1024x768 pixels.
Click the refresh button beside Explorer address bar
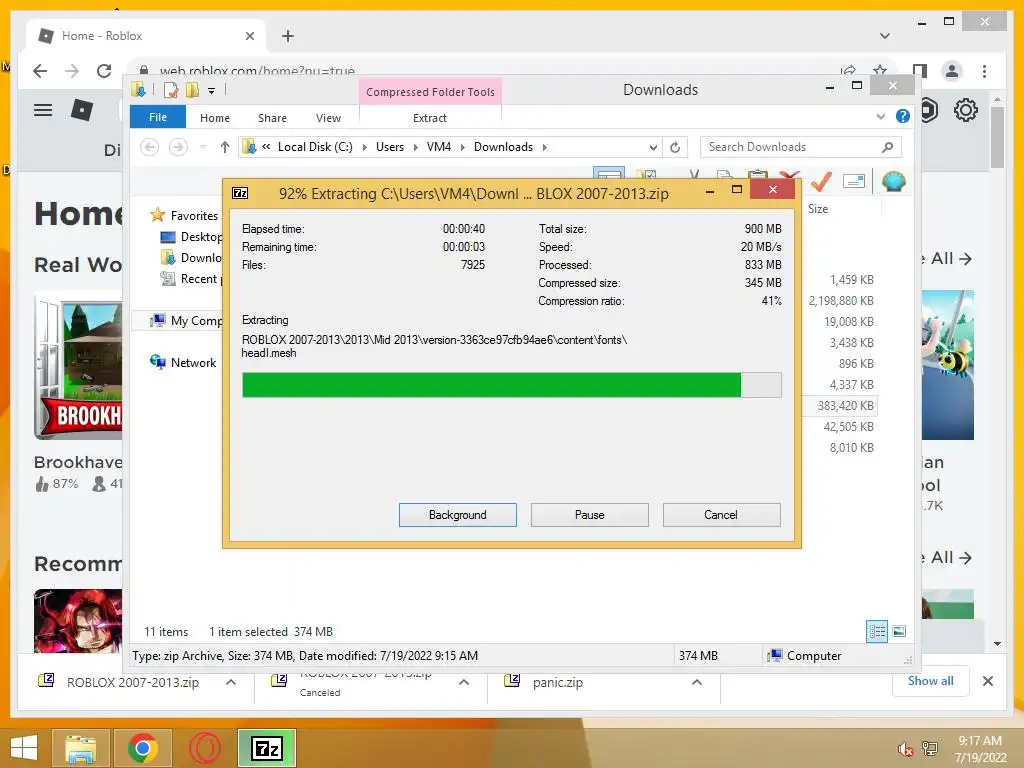coord(675,147)
